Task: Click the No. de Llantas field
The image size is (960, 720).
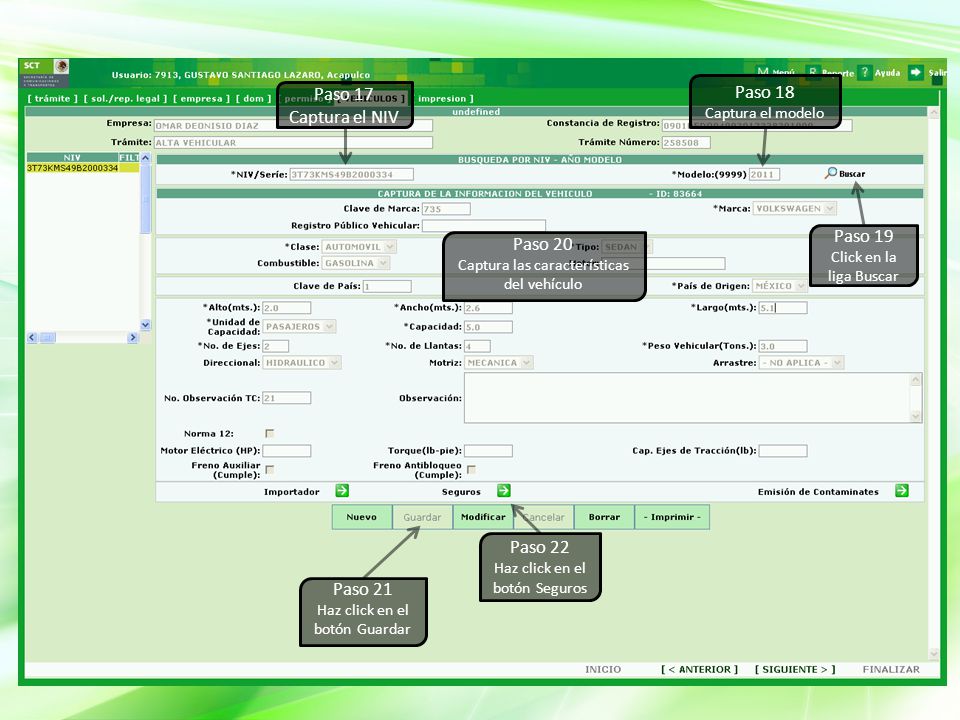Action: pyautogui.click(x=477, y=346)
